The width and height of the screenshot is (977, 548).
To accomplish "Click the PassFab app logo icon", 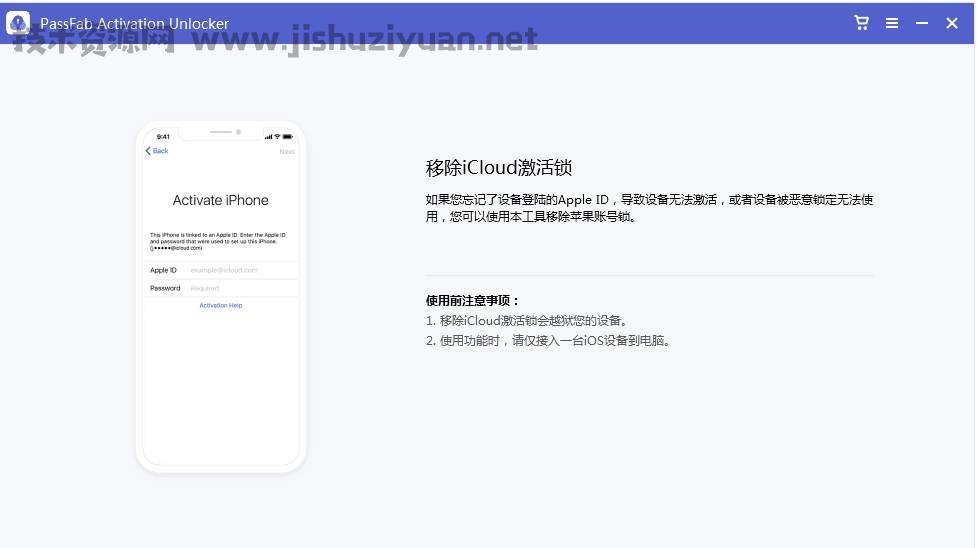I will coord(18,23).
